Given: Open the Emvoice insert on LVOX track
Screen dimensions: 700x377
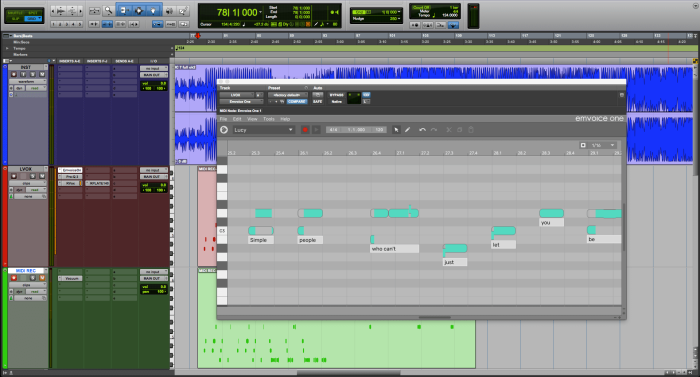Looking at the screenshot, I should [x=71, y=170].
